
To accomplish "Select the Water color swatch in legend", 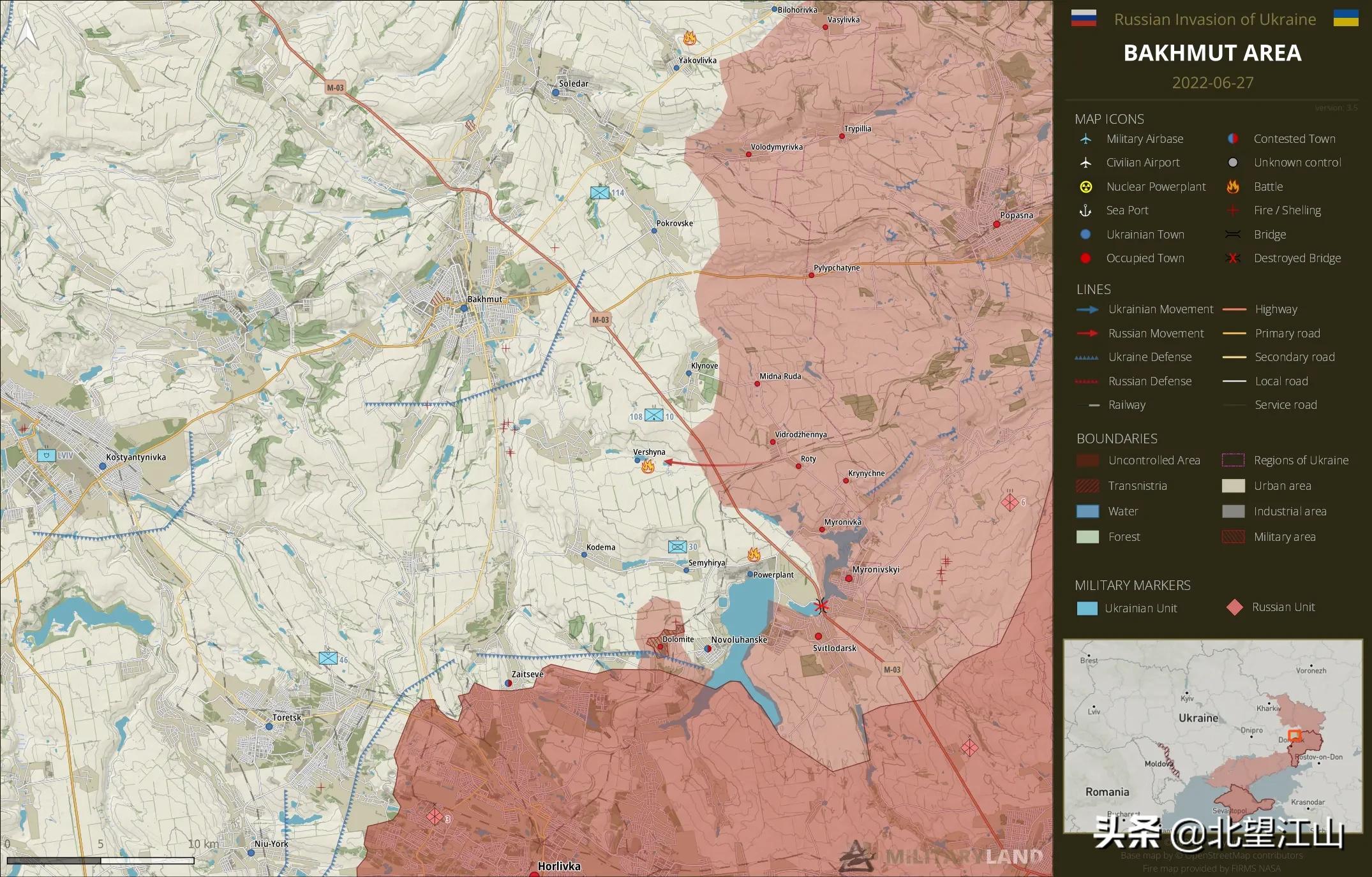I will (x=1087, y=511).
